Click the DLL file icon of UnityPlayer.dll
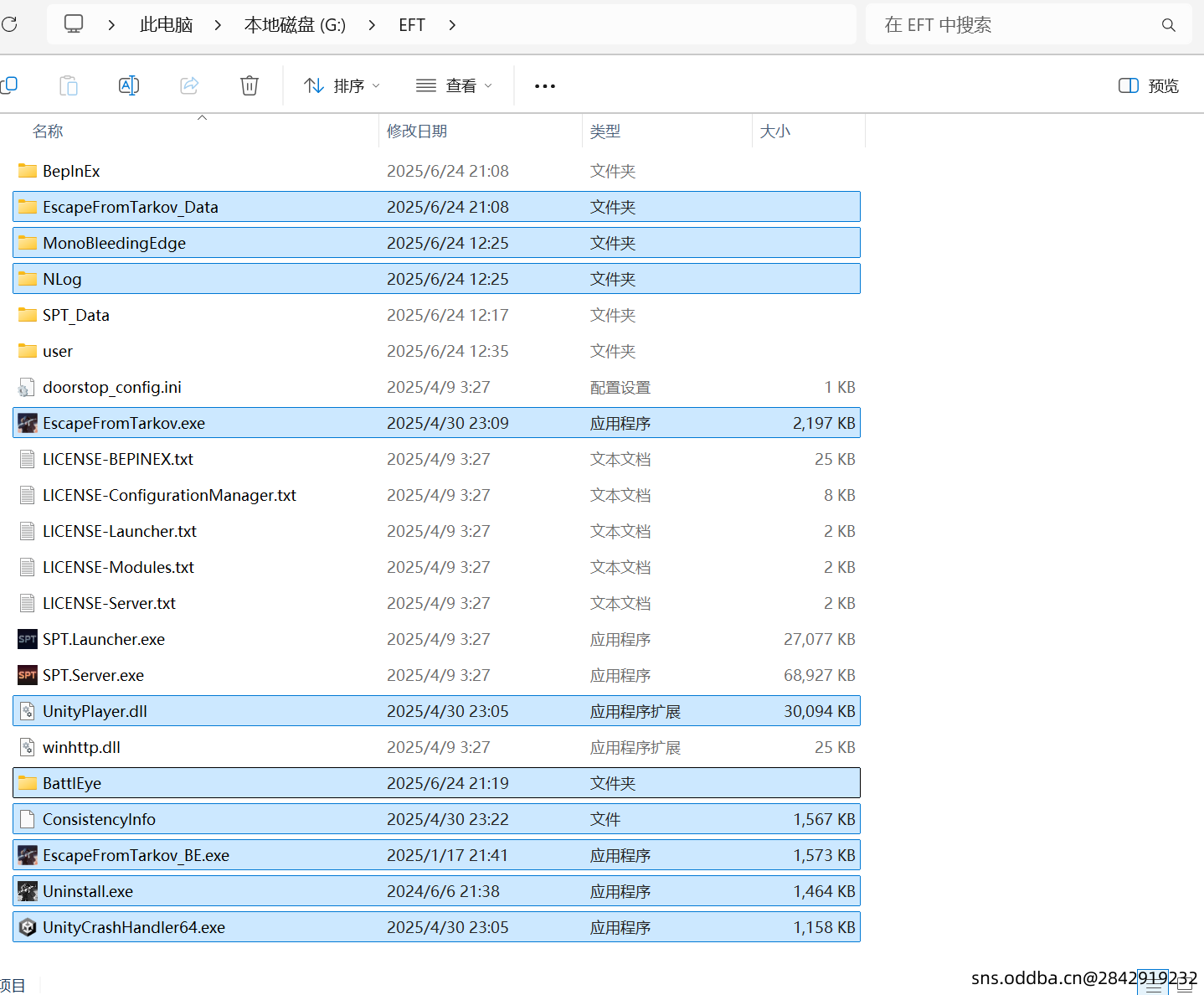Screen dimensions: 1204x995 (28, 711)
